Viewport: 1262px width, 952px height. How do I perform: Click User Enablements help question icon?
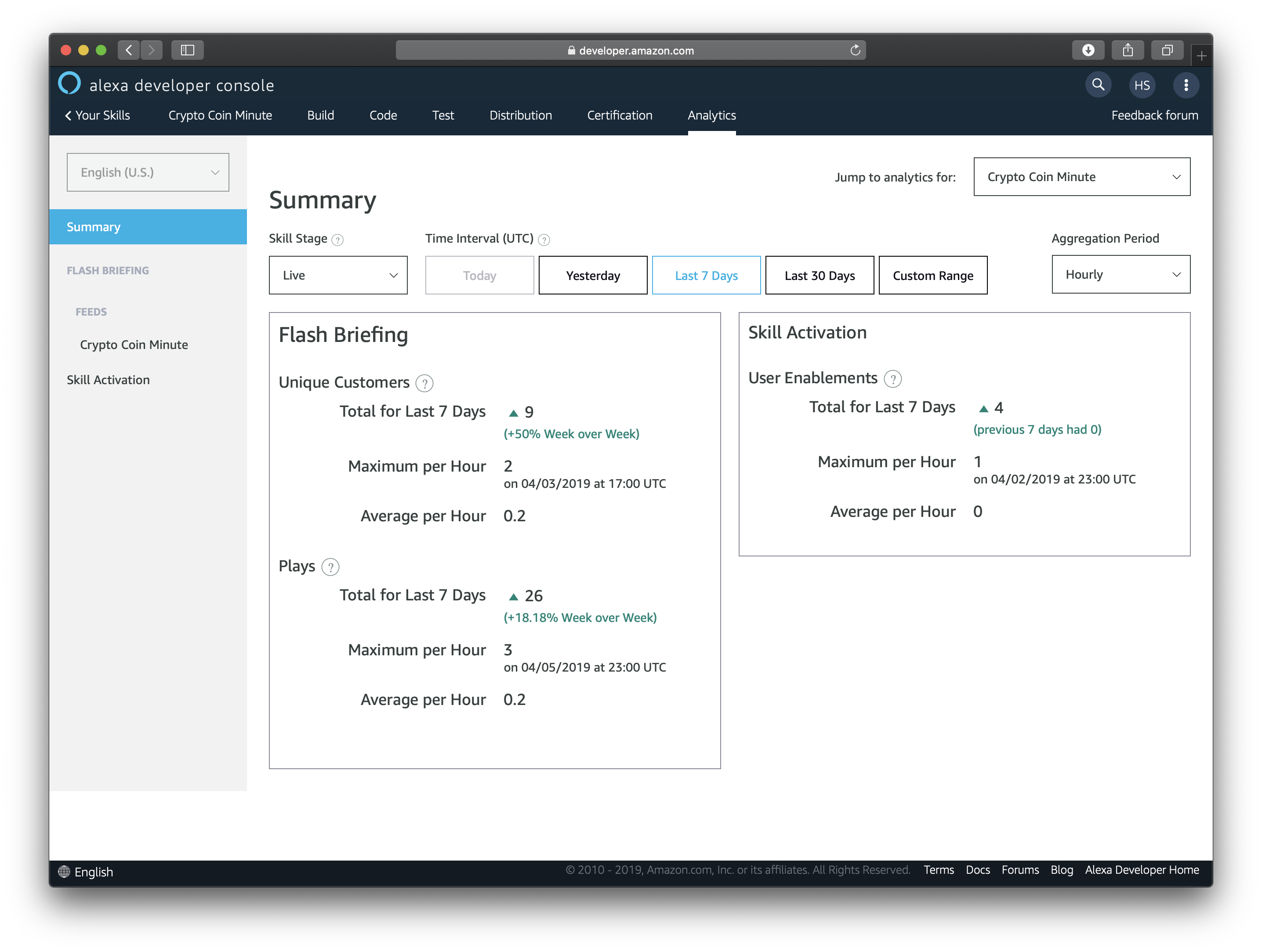click(892, 378)
